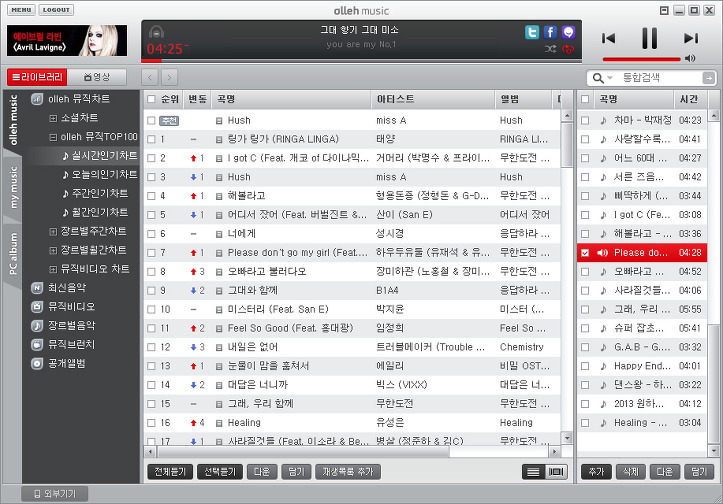The width and height of the screenshot is (723, 504).
Task: Open lyrics icon for Healing chart row
Action: coord(219,423)
